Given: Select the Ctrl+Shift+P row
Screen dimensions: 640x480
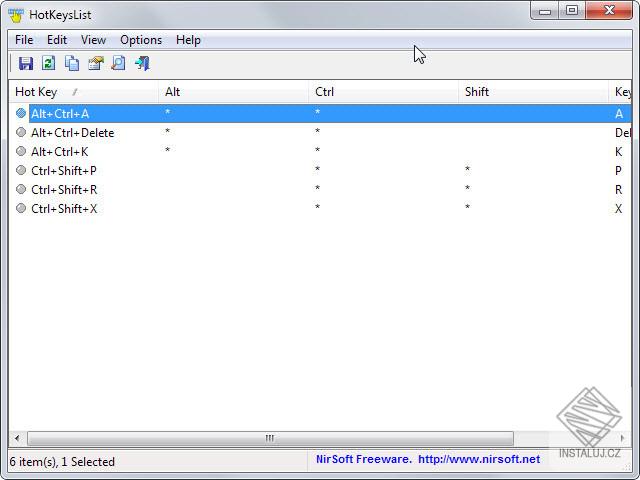Looking at the screenshot, I should pos(320,171).
